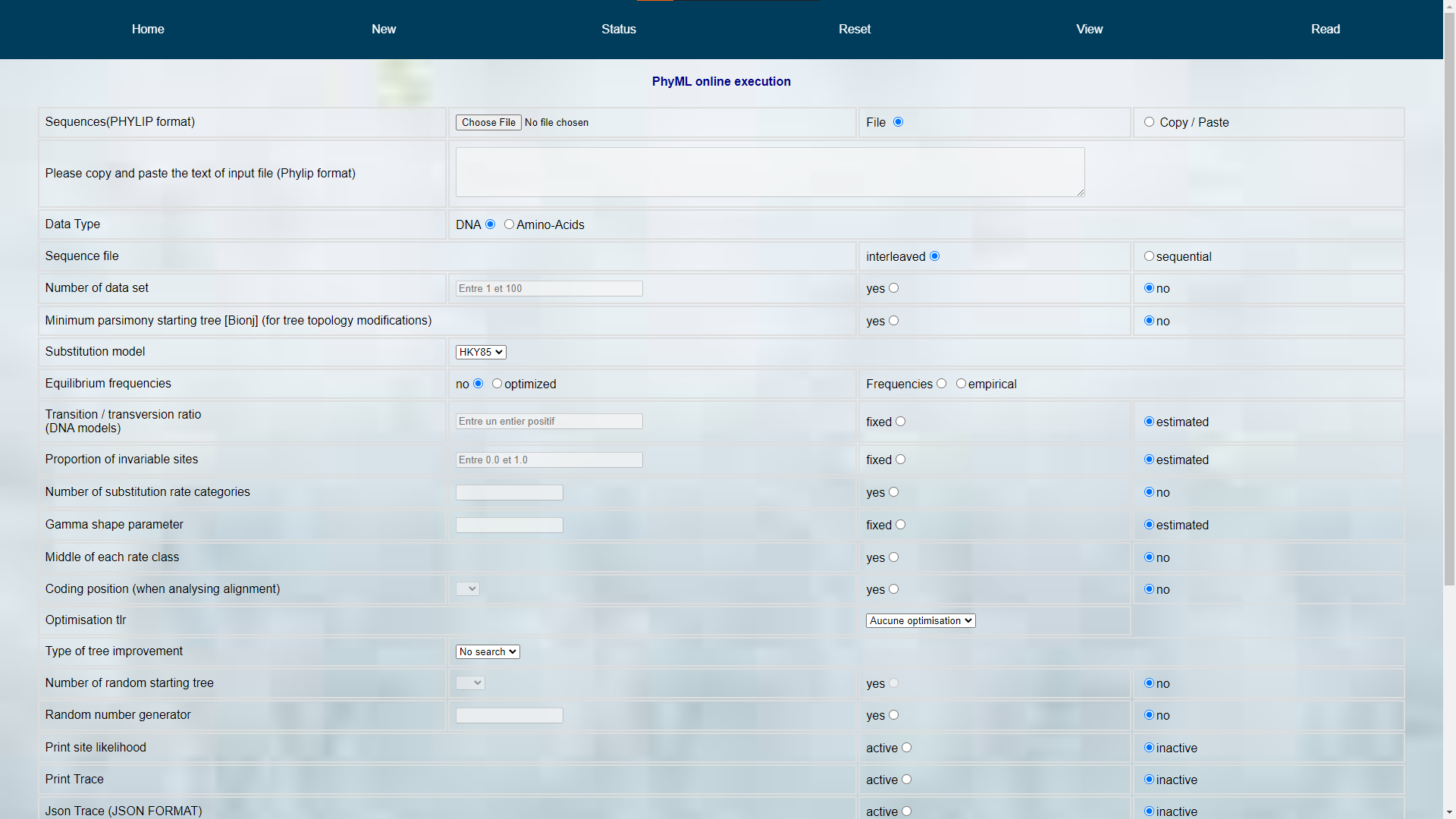The height and width of the screenshot is (819, 1456).
Task: Open the Type of tree improvement dropdown
Action: point(487,651)
